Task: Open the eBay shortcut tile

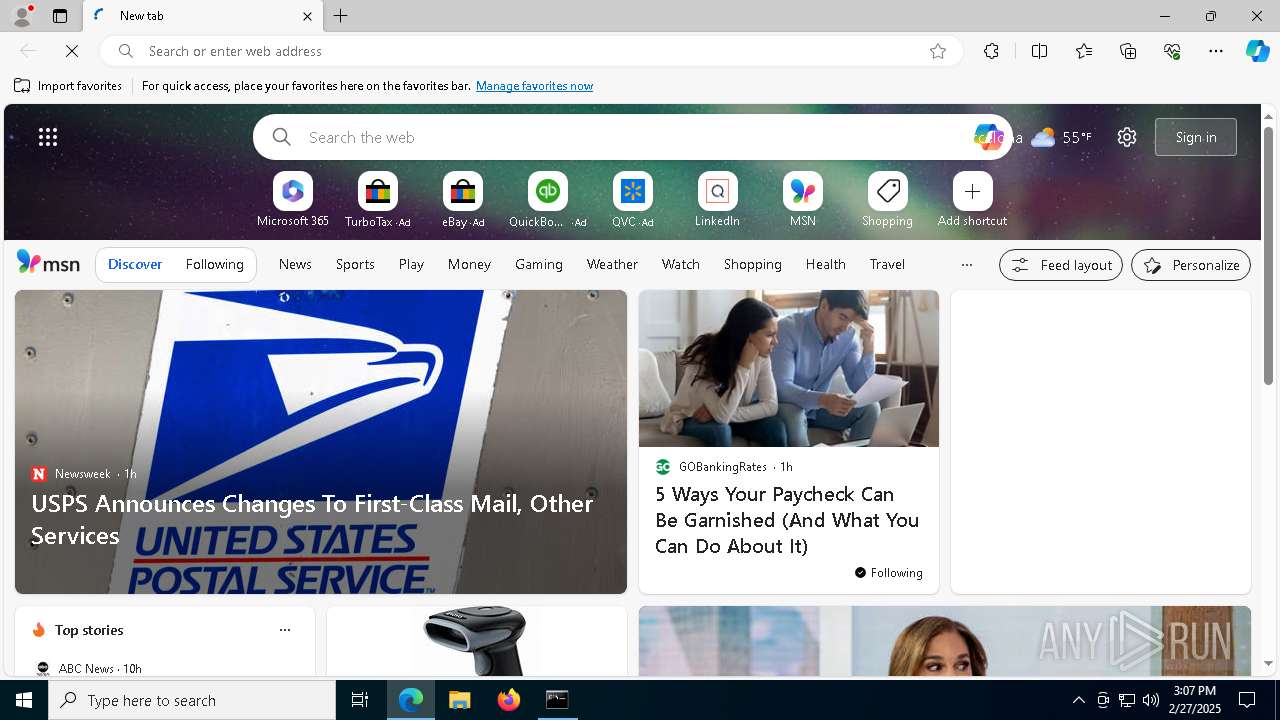Action: click(x=463, y=200)
